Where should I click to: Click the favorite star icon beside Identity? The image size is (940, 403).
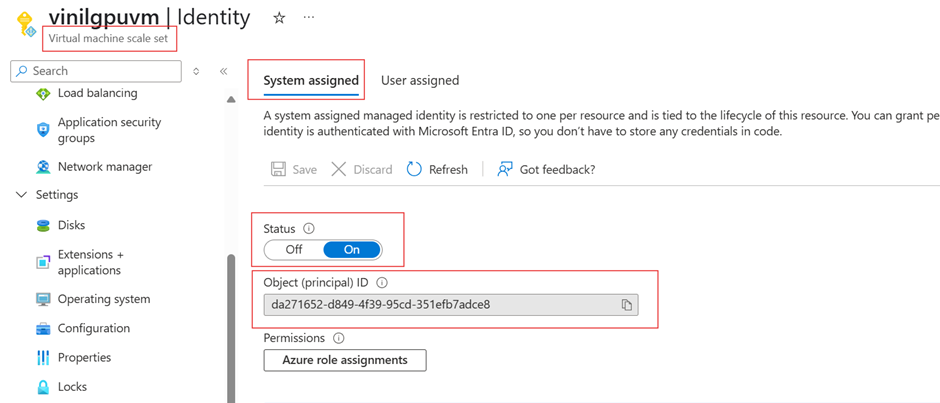click(279, 18)
